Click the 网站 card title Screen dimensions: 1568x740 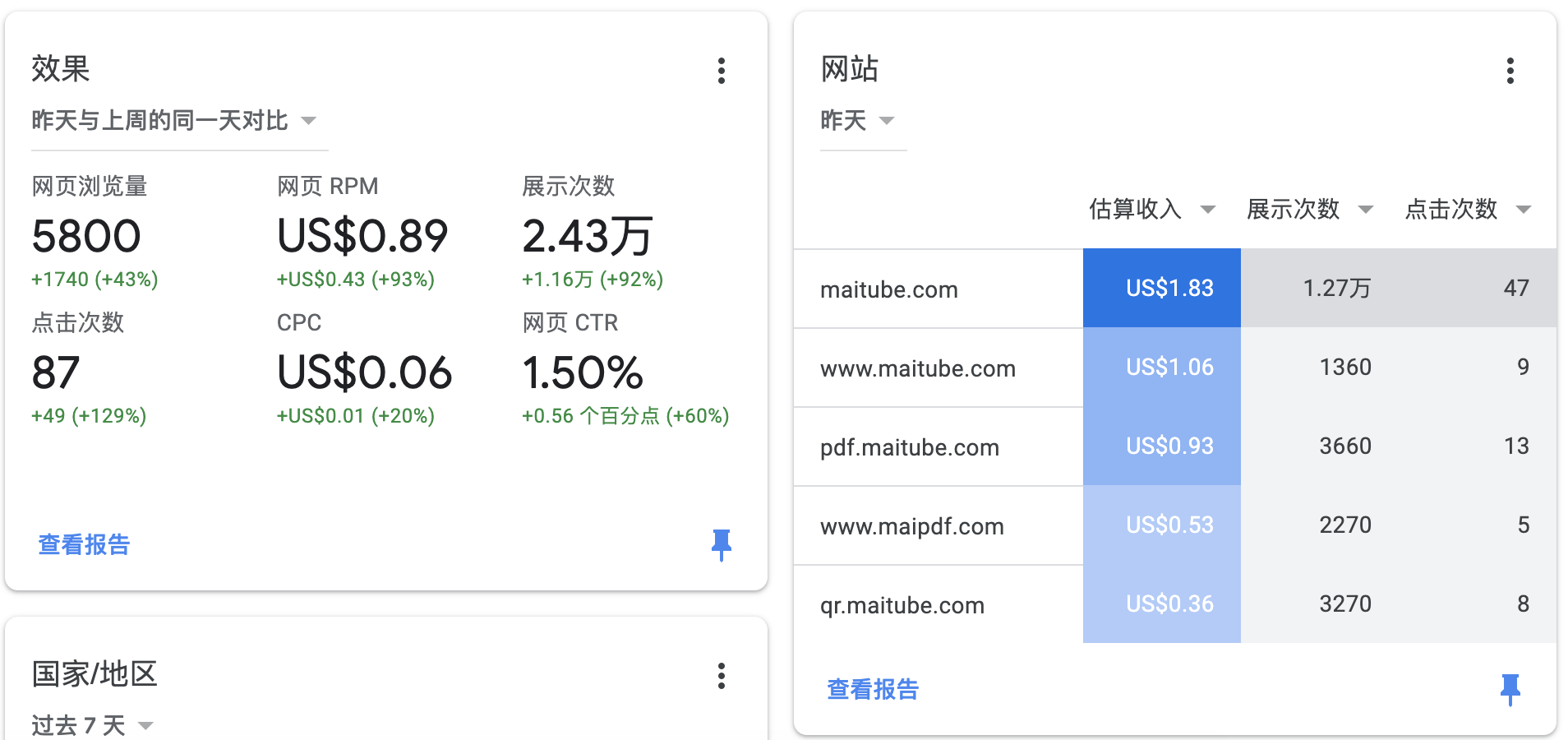point(850,69)
